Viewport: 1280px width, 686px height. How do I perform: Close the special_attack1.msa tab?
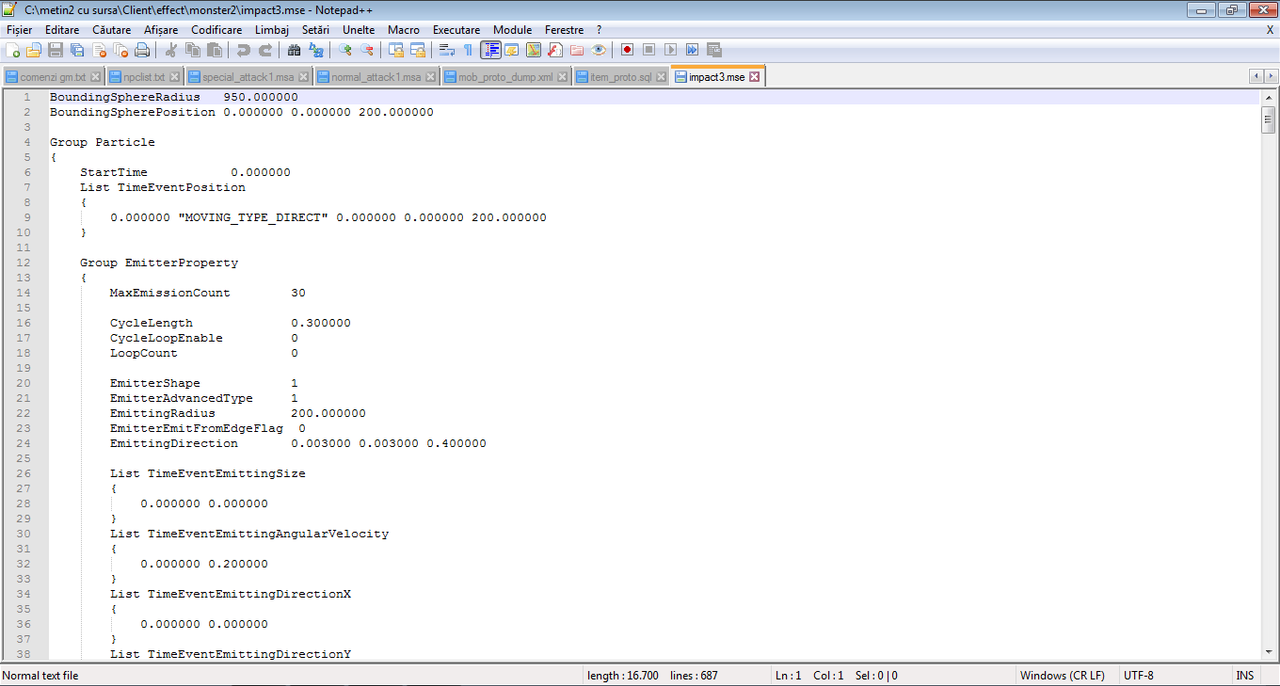coord(304,77)
